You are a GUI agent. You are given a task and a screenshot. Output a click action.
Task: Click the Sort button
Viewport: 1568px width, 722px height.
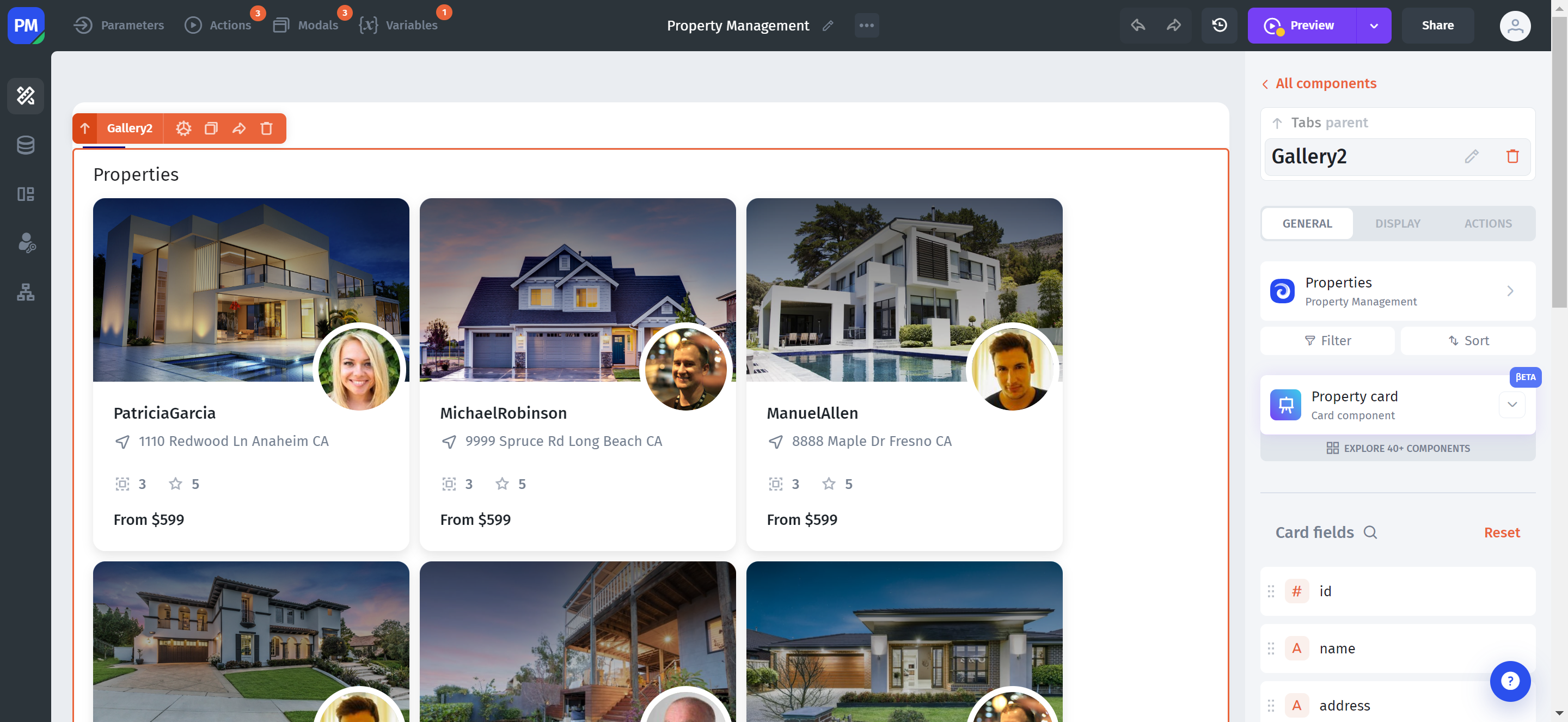point(1468,341)
